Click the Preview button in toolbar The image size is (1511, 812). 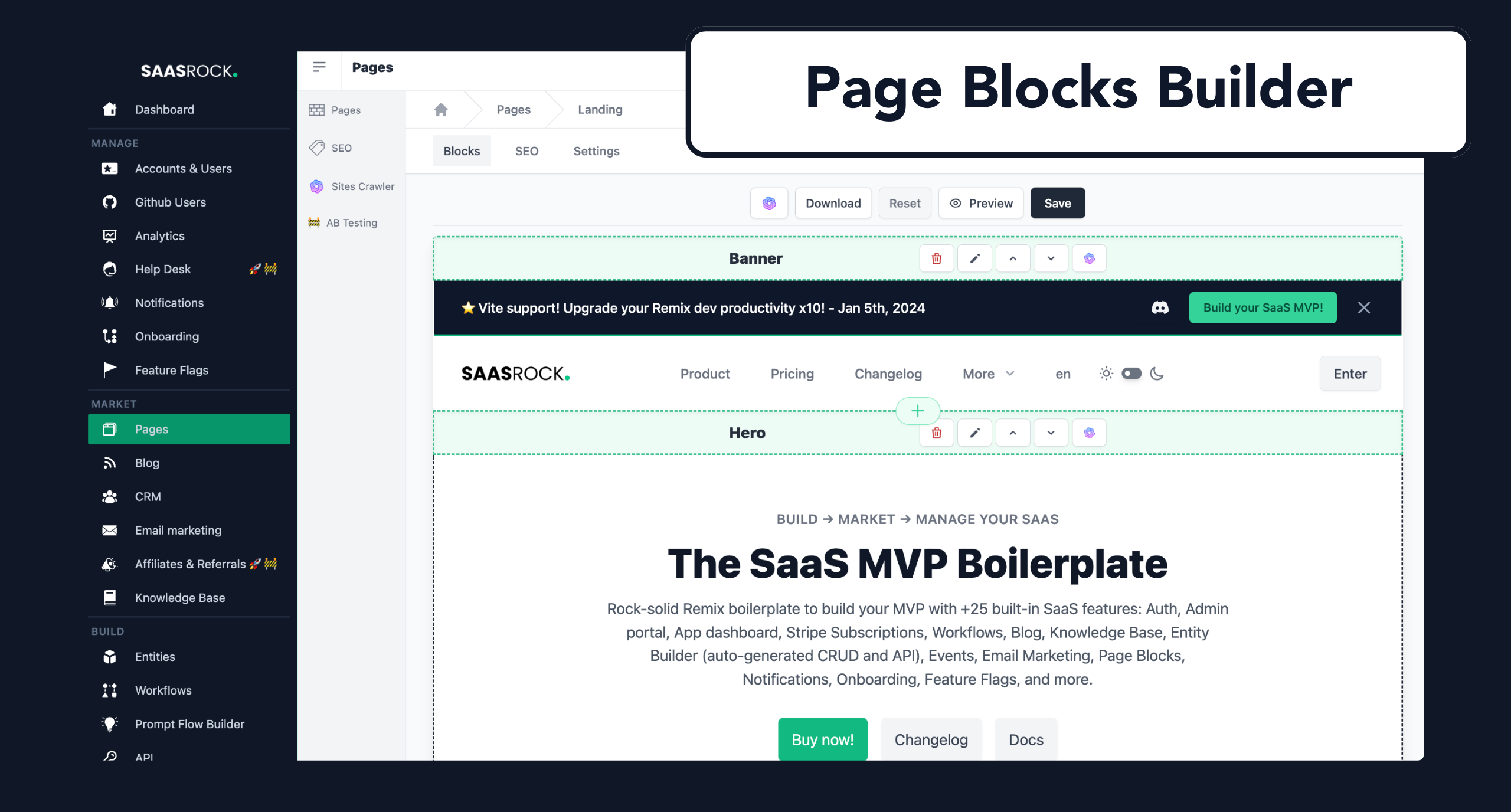tap(982, 203)
